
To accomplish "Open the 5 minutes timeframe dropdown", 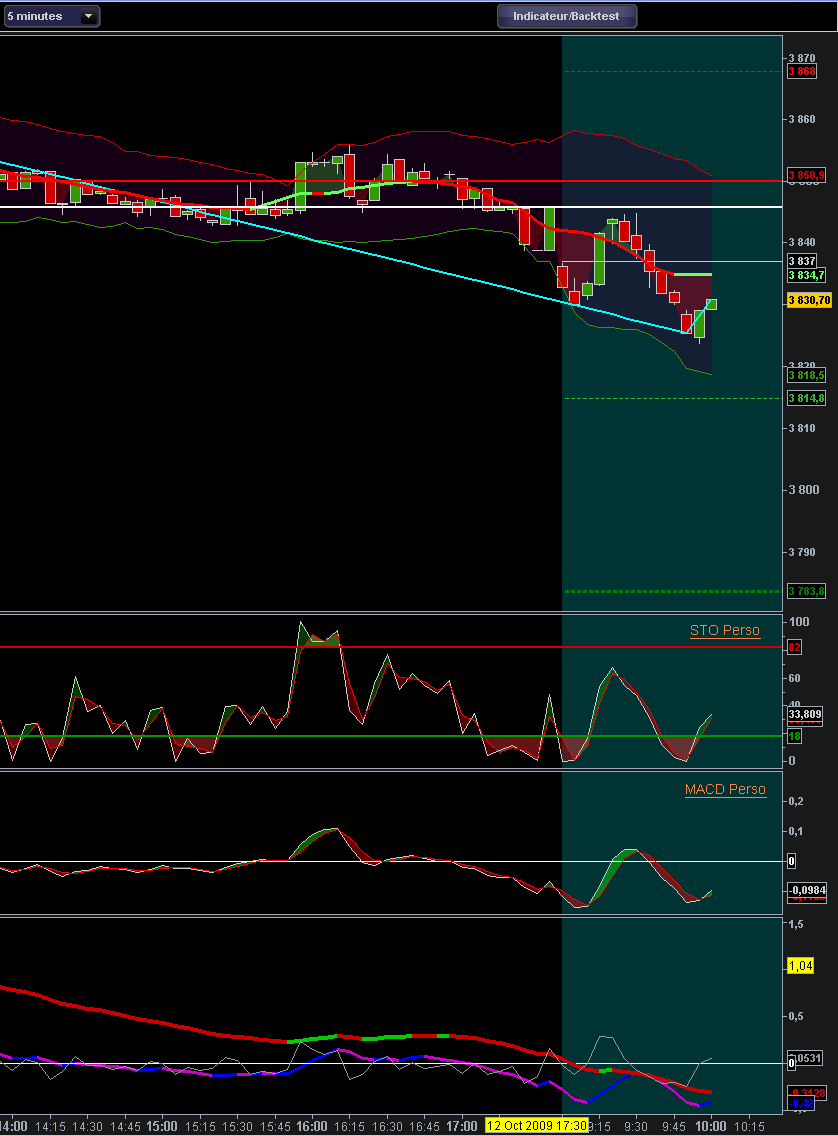I will click(x=51, y=16).
